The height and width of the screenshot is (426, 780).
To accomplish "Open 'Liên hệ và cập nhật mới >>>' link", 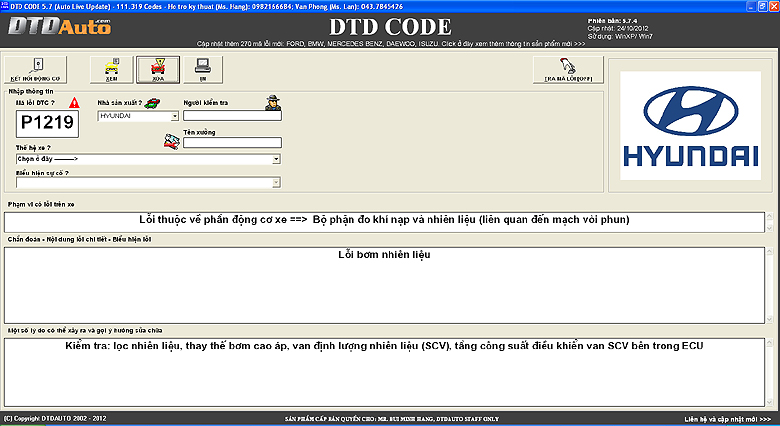I will click(x=727, y=419).
